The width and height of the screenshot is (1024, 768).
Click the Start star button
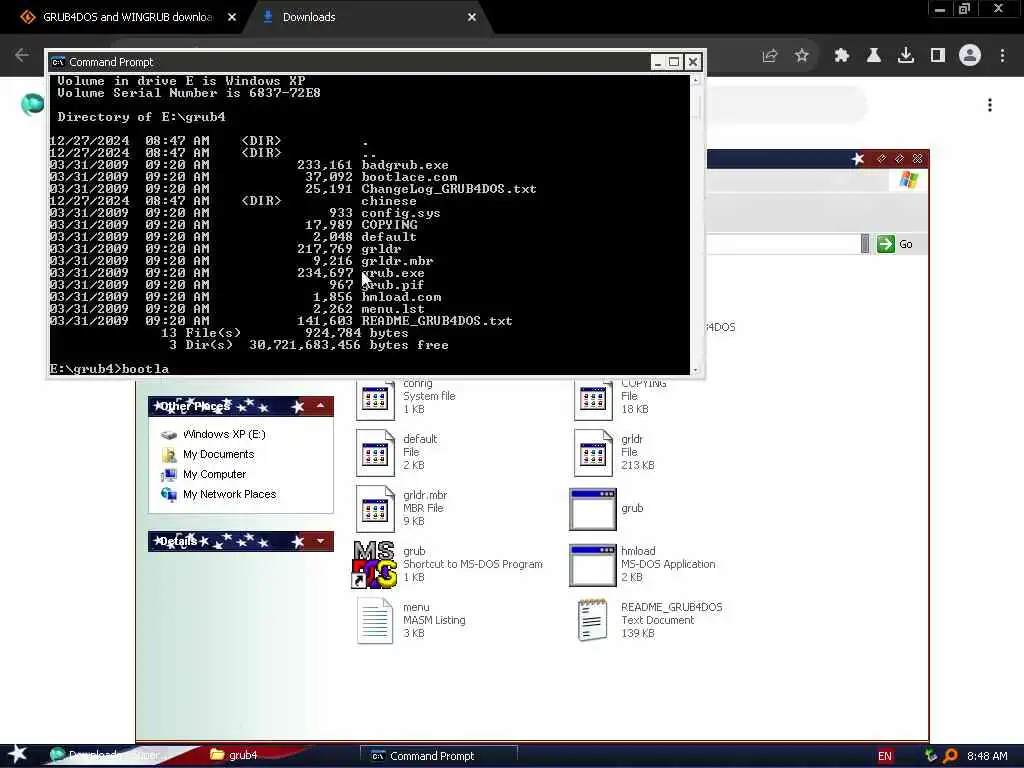pos(18,754)
